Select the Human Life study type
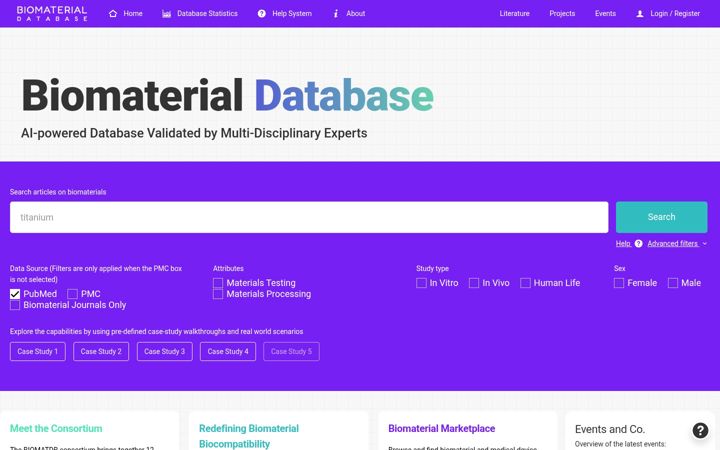The height and width of the screenshot is (450, 720). tap(525, 283)
